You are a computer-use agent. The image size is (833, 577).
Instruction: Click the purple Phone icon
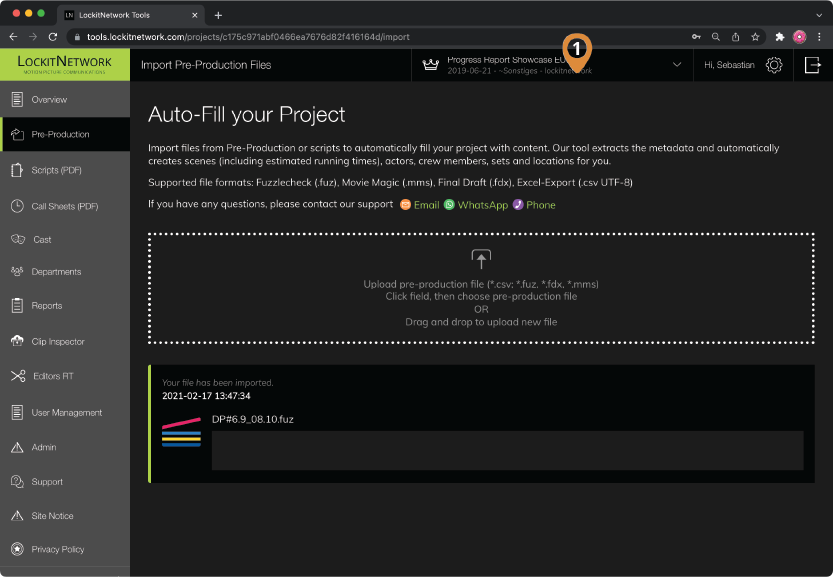[518, 205]
